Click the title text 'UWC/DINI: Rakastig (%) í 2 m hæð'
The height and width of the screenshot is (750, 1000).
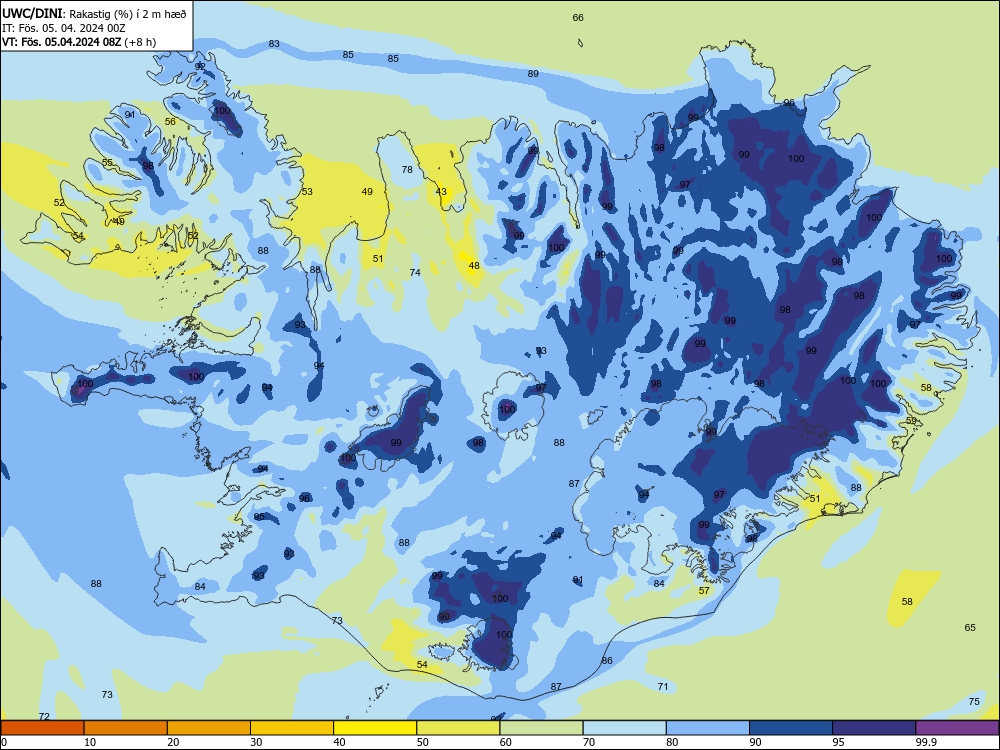[94, 13]
